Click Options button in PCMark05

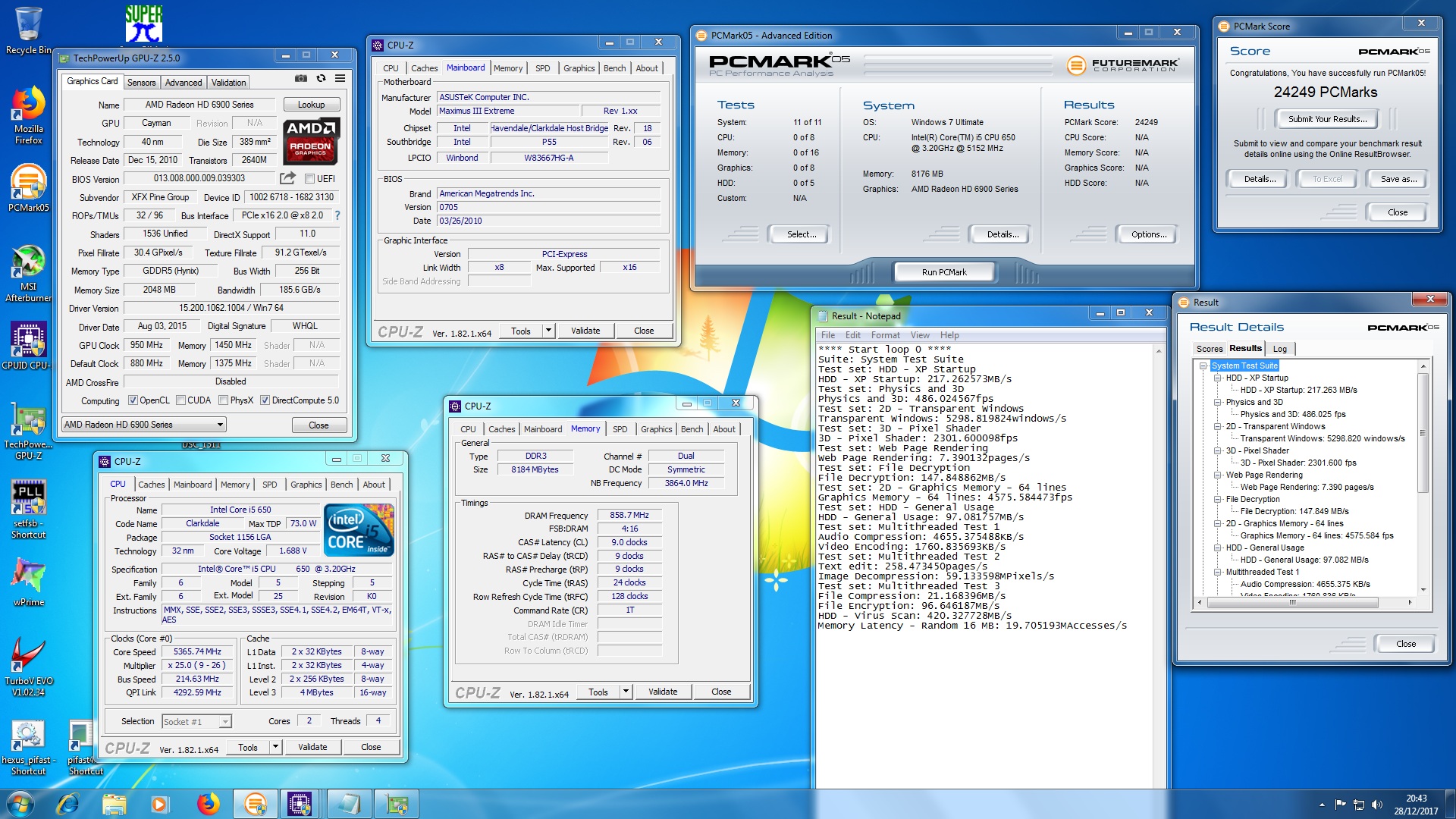point(1148,234)
